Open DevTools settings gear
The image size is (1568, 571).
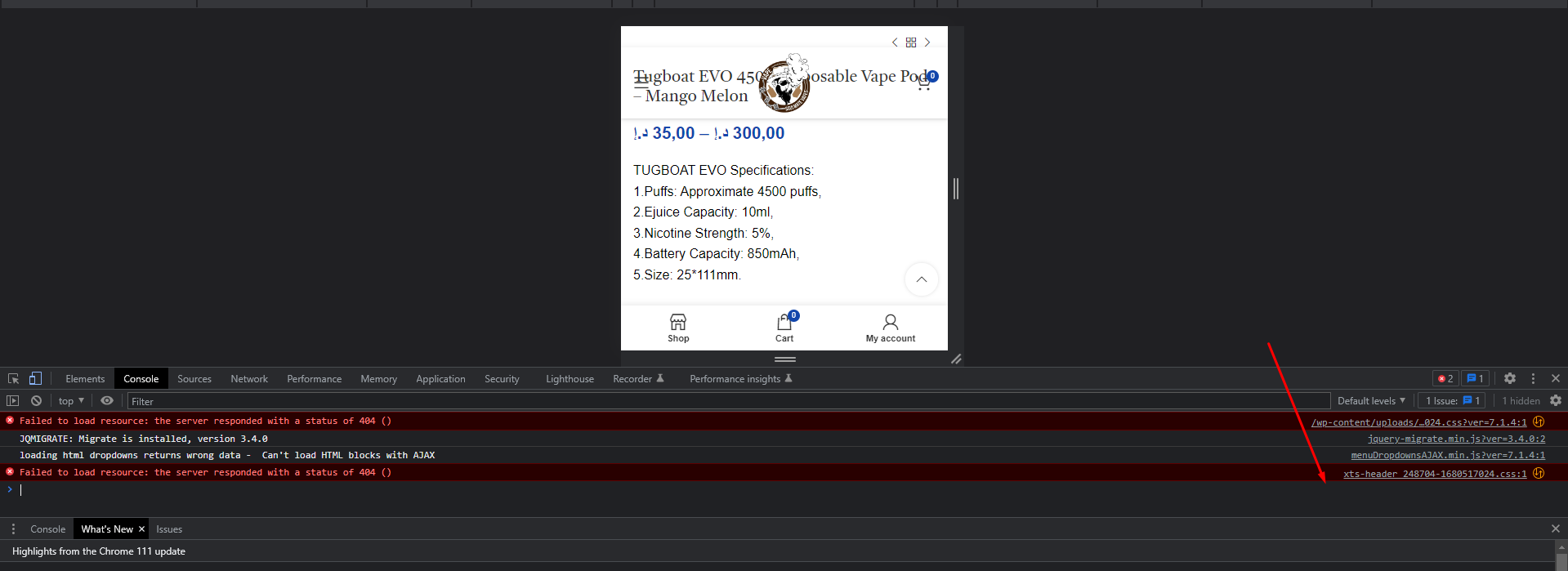[x=1510, y=378]
